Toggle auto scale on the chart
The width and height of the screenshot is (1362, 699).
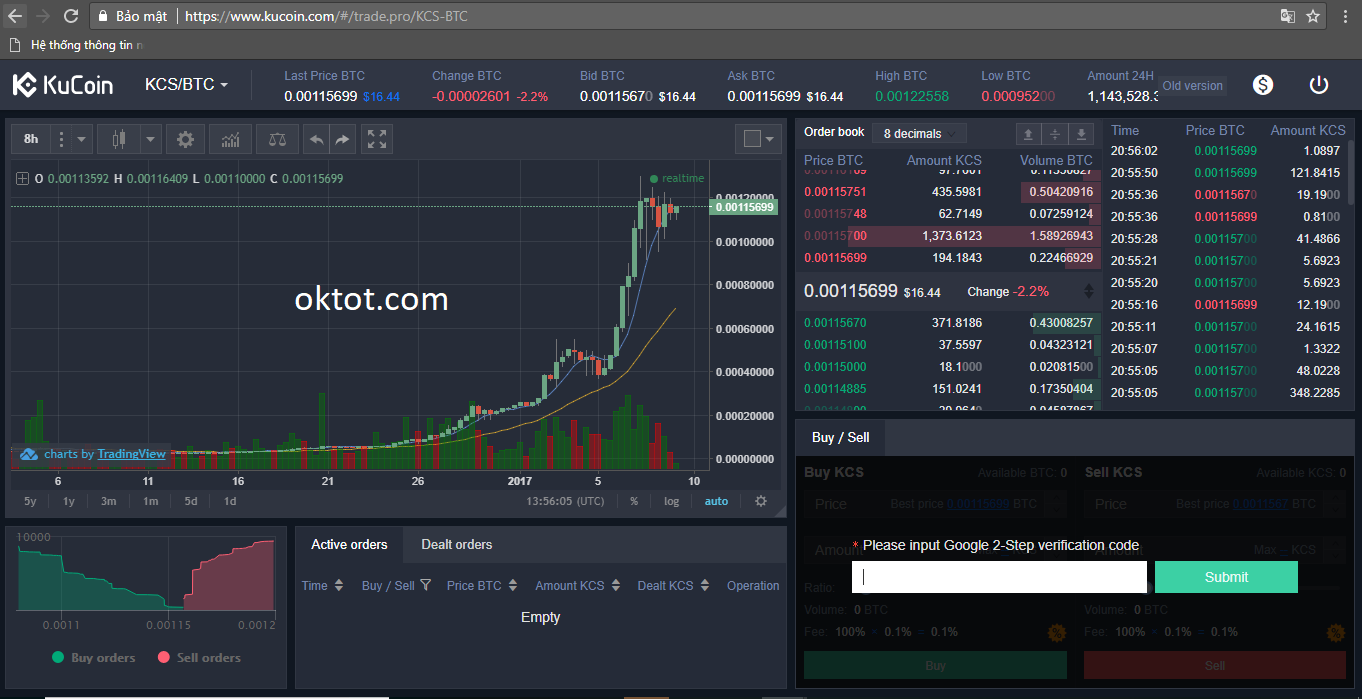[716, 501]
